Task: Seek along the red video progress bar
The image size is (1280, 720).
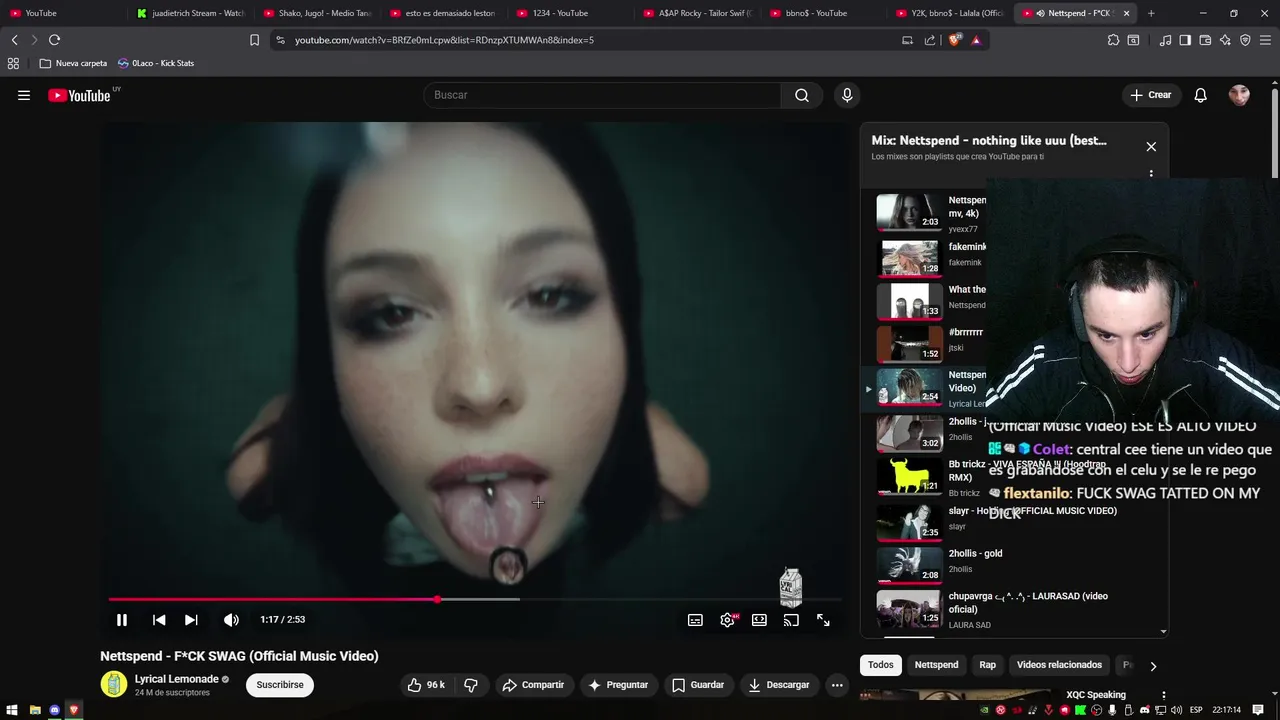Action: pos(474,599)
